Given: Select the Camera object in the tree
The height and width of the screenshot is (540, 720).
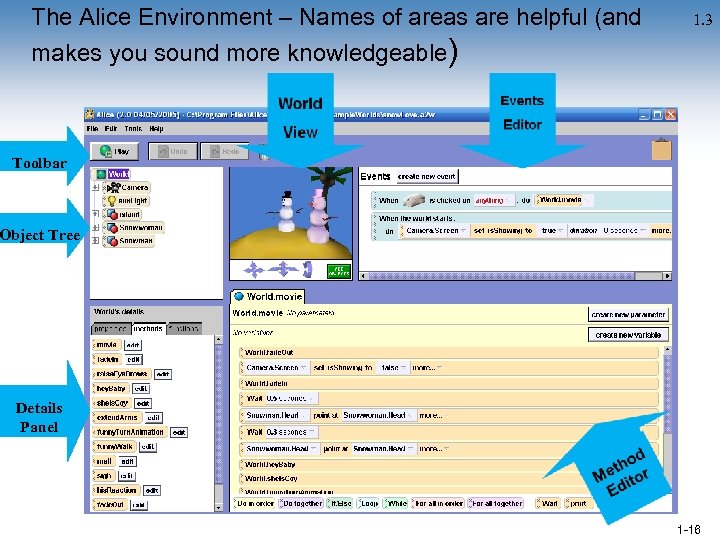Looking at the screenshot, I should pyautogui.click(x=127, y=187).
